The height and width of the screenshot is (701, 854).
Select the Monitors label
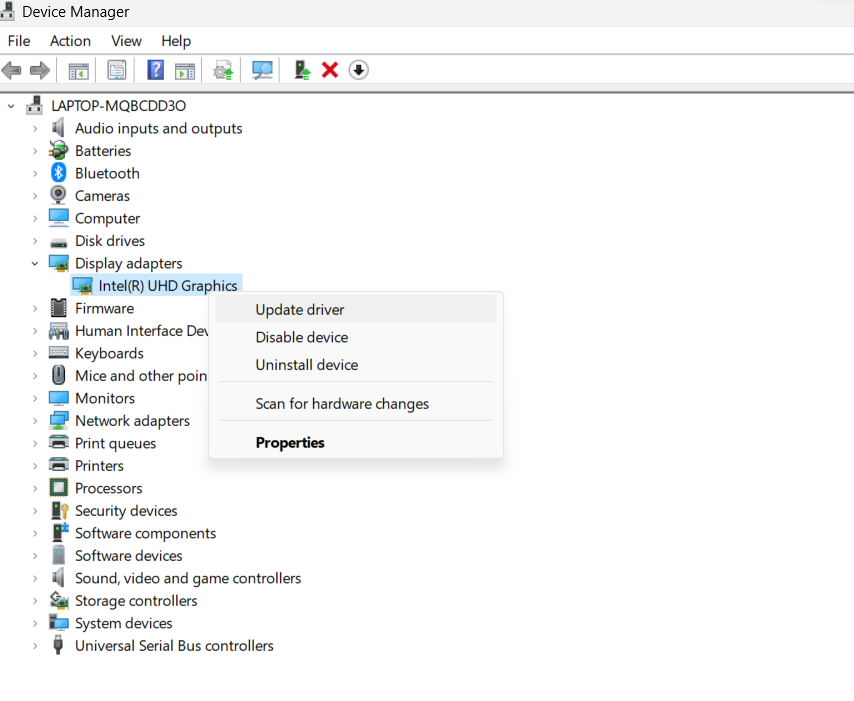(105, 398)
